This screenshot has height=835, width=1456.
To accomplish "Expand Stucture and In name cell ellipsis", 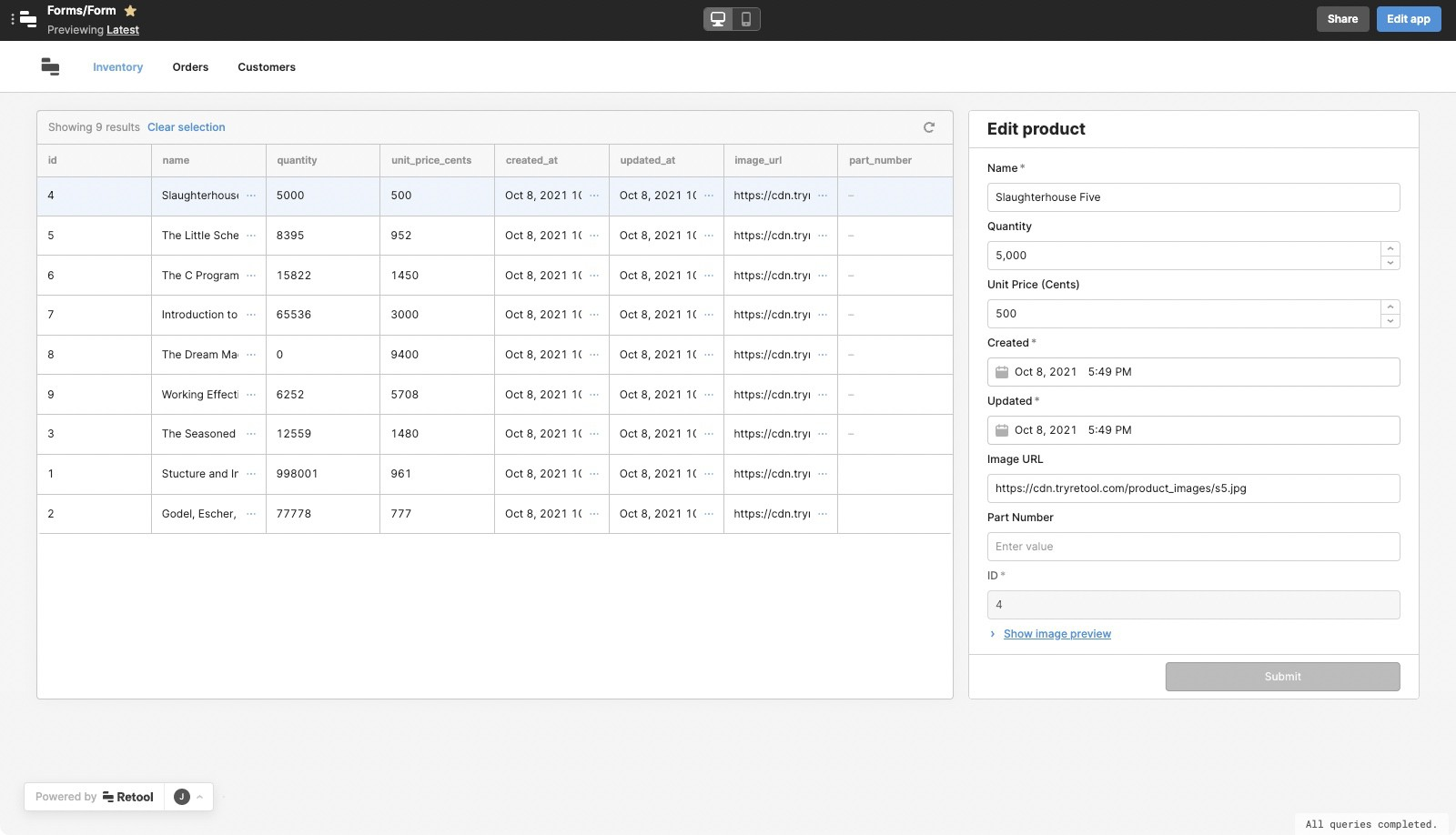I will (251, 474).
